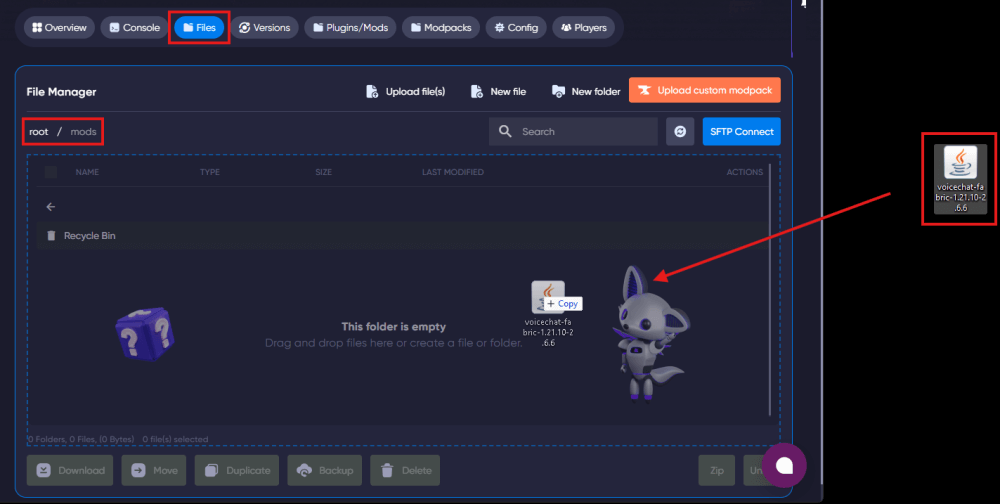Click the SFTP Connect button
Image resolution: width=1000 pixels, height=504 pixels.
(741, 132)
